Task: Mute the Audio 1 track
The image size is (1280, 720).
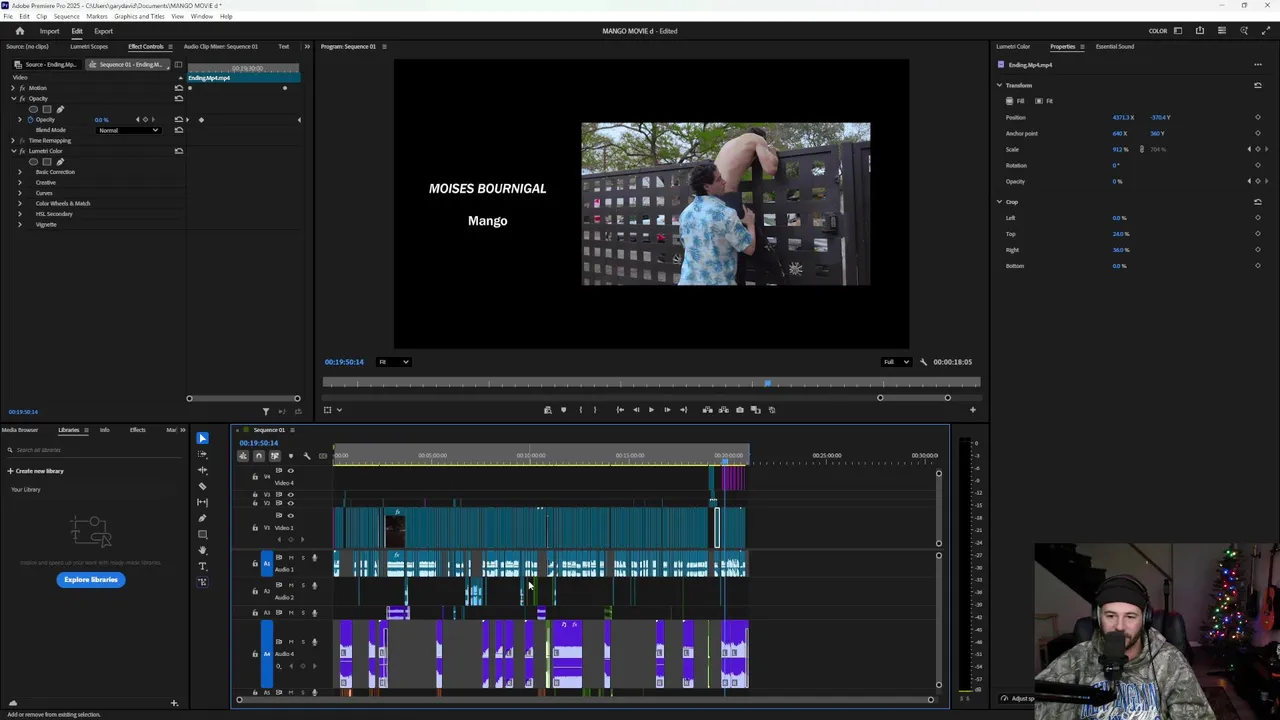Action: point(291,558)
